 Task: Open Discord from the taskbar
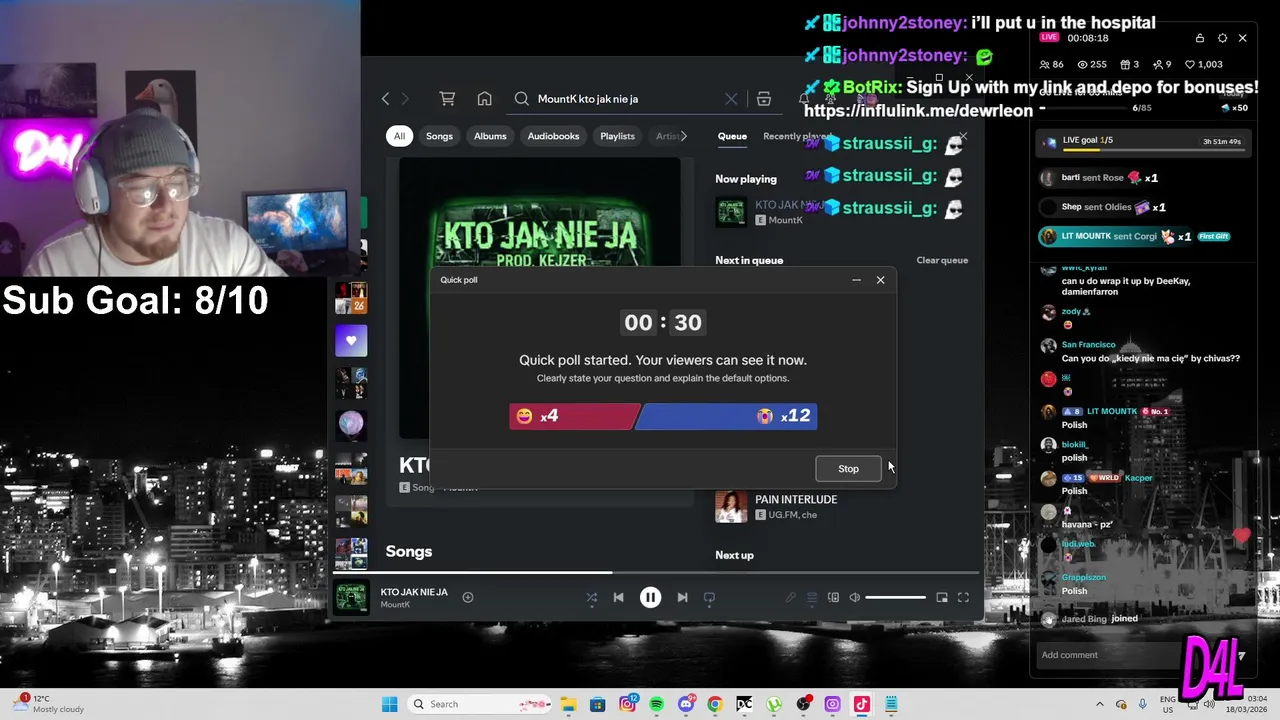pos(686,704)
